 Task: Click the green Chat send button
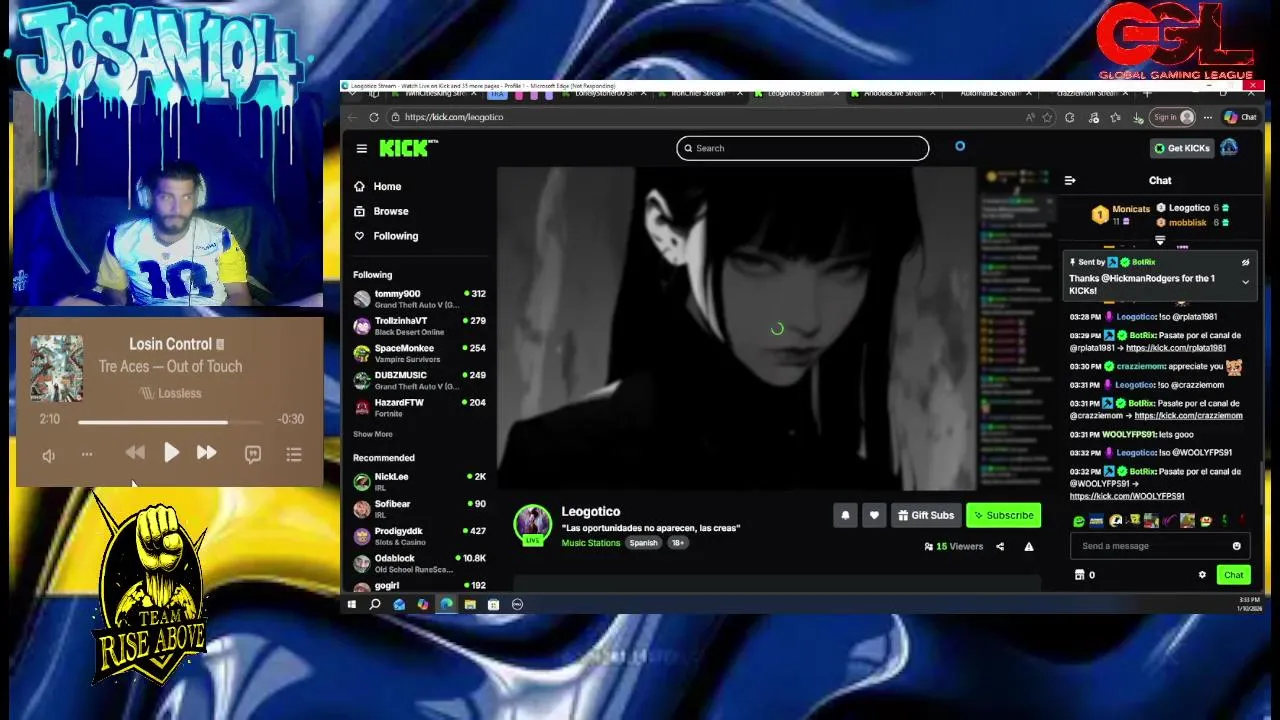[1233, 575]
